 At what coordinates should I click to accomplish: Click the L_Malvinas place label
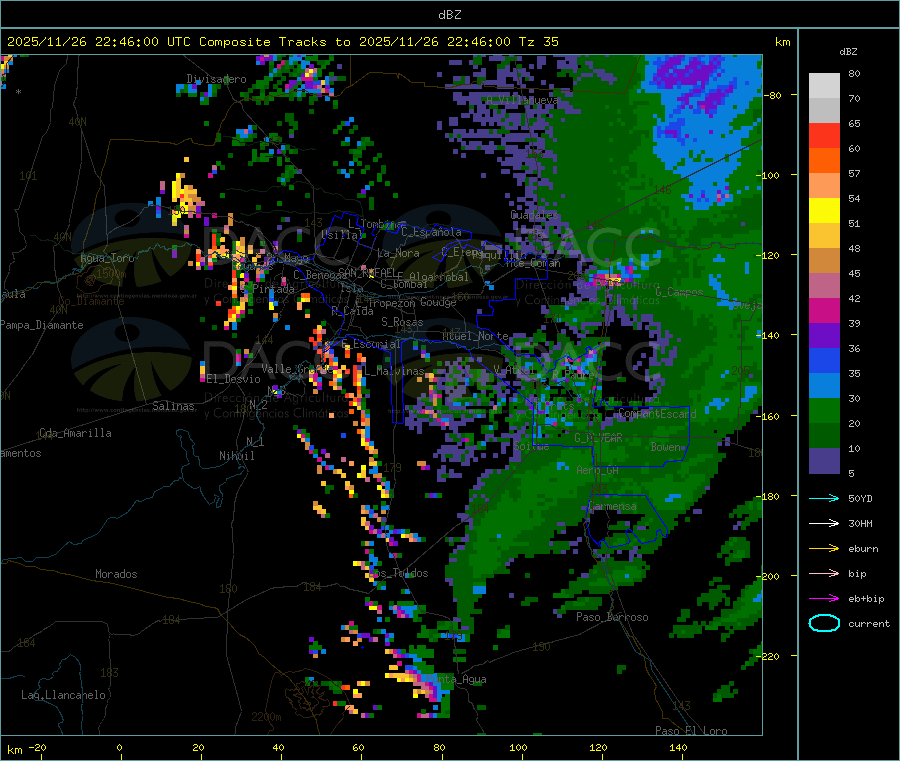394,371
